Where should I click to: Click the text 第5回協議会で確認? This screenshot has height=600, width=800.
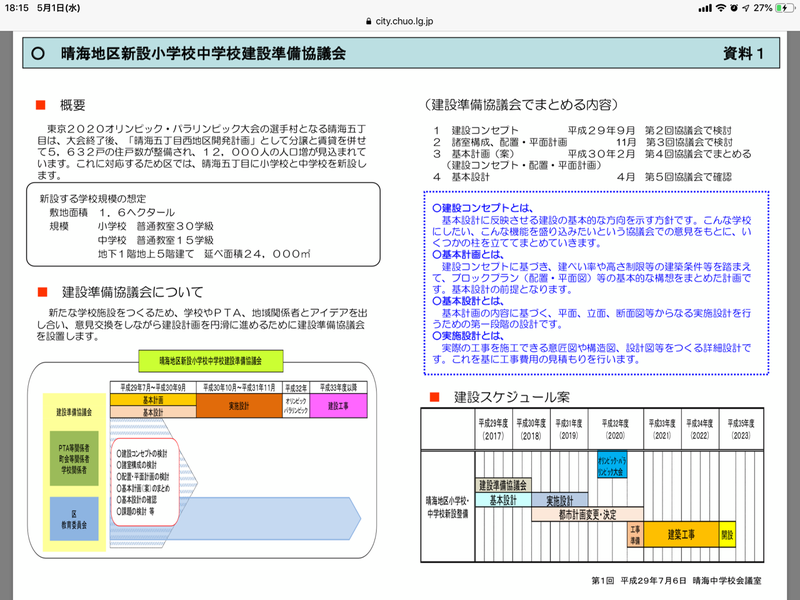point(688,177)
